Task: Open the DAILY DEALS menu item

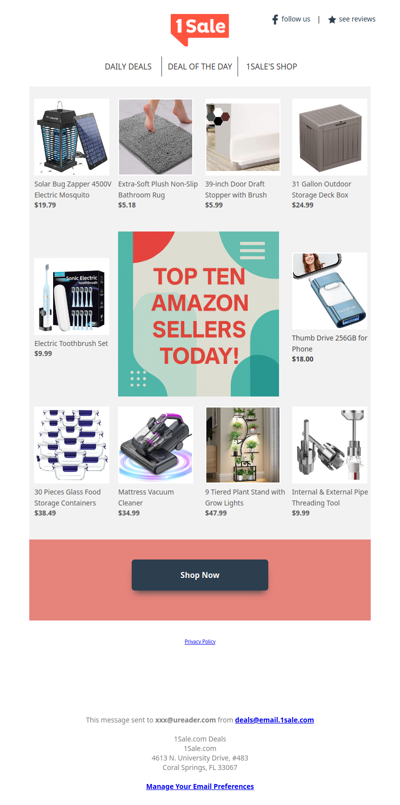Action: pyautogui.click(x=128, y=67)
